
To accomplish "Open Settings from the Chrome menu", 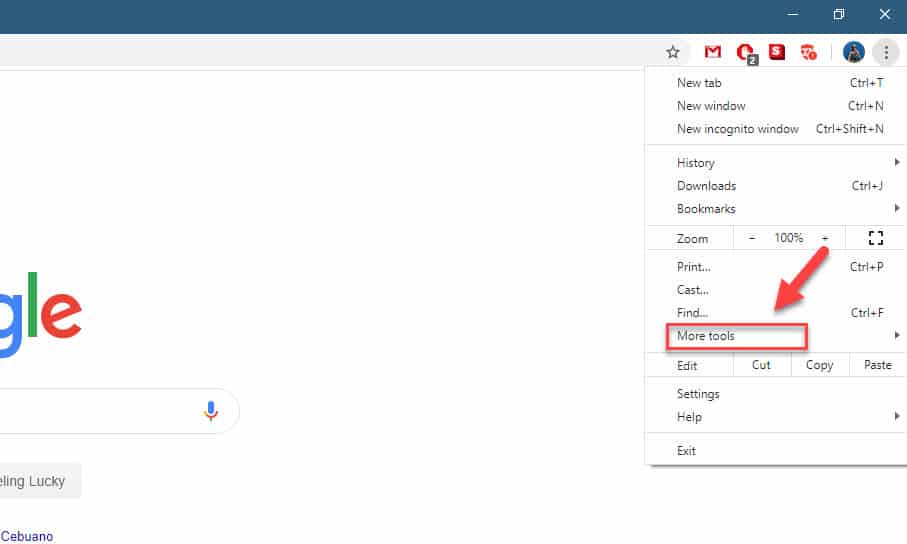I will [776, 394].
